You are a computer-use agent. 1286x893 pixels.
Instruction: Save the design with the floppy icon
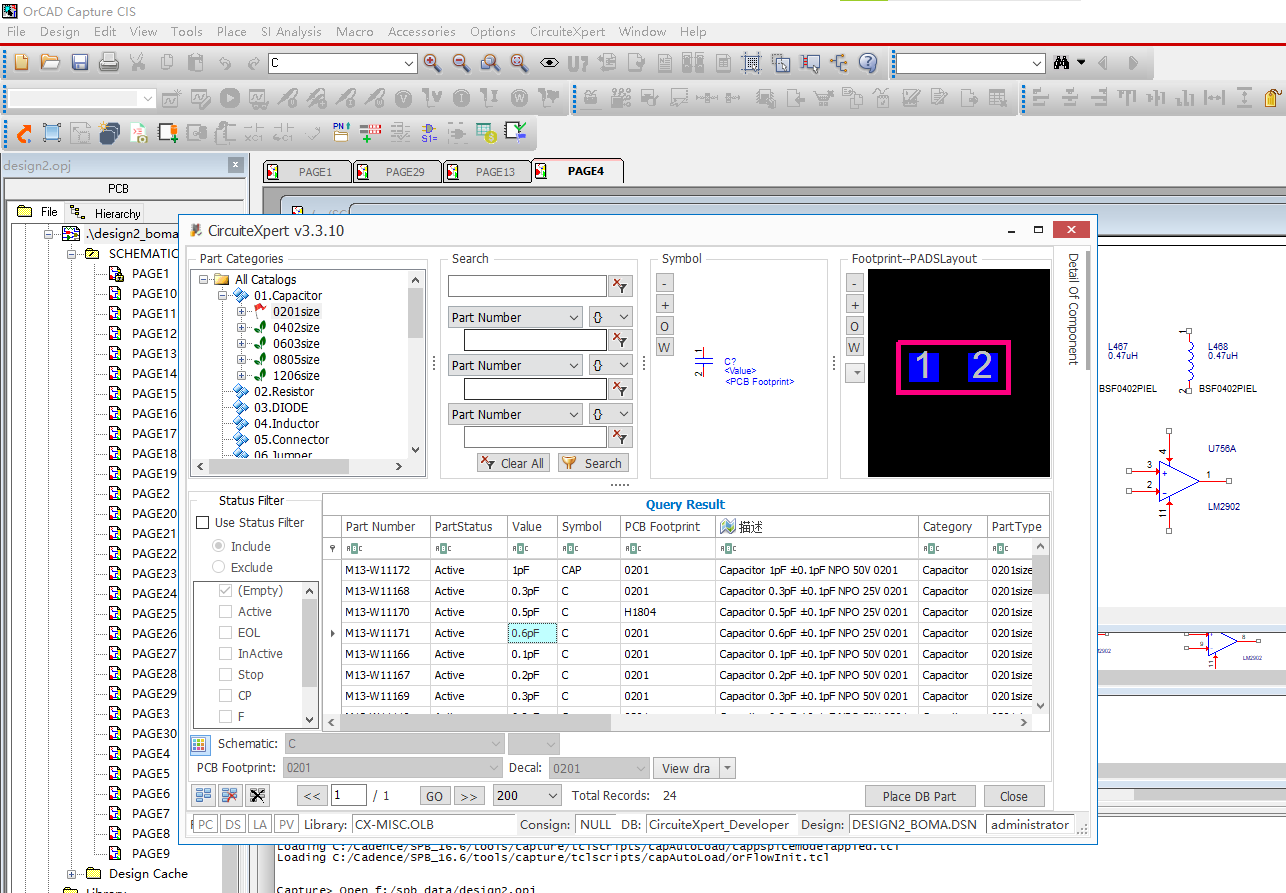pos(80,63)
